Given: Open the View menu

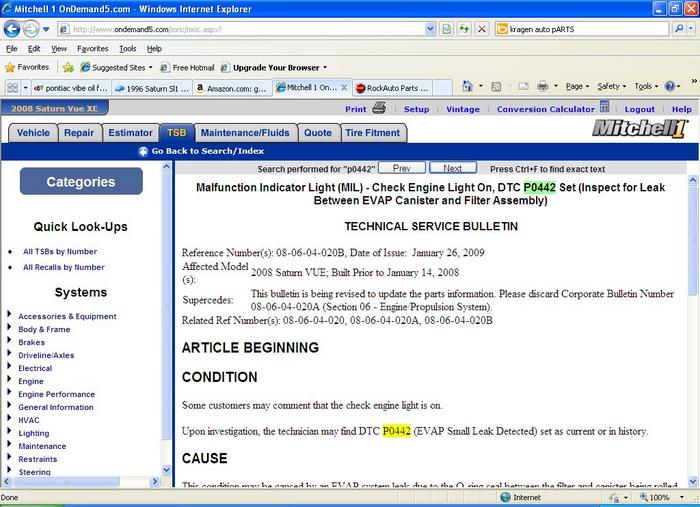Looking at the screenshot, I should 59,49.
